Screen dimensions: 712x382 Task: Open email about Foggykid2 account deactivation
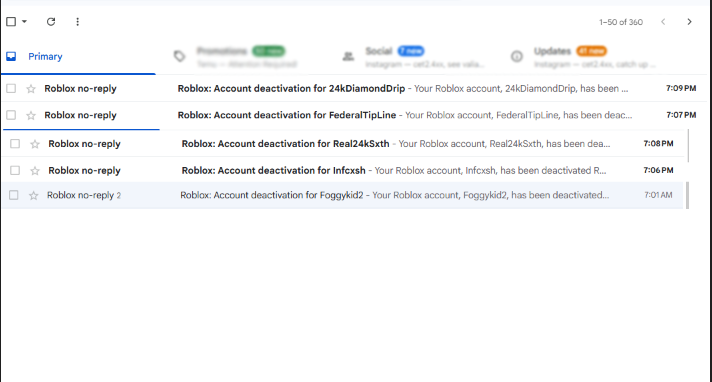pos(343,195)
